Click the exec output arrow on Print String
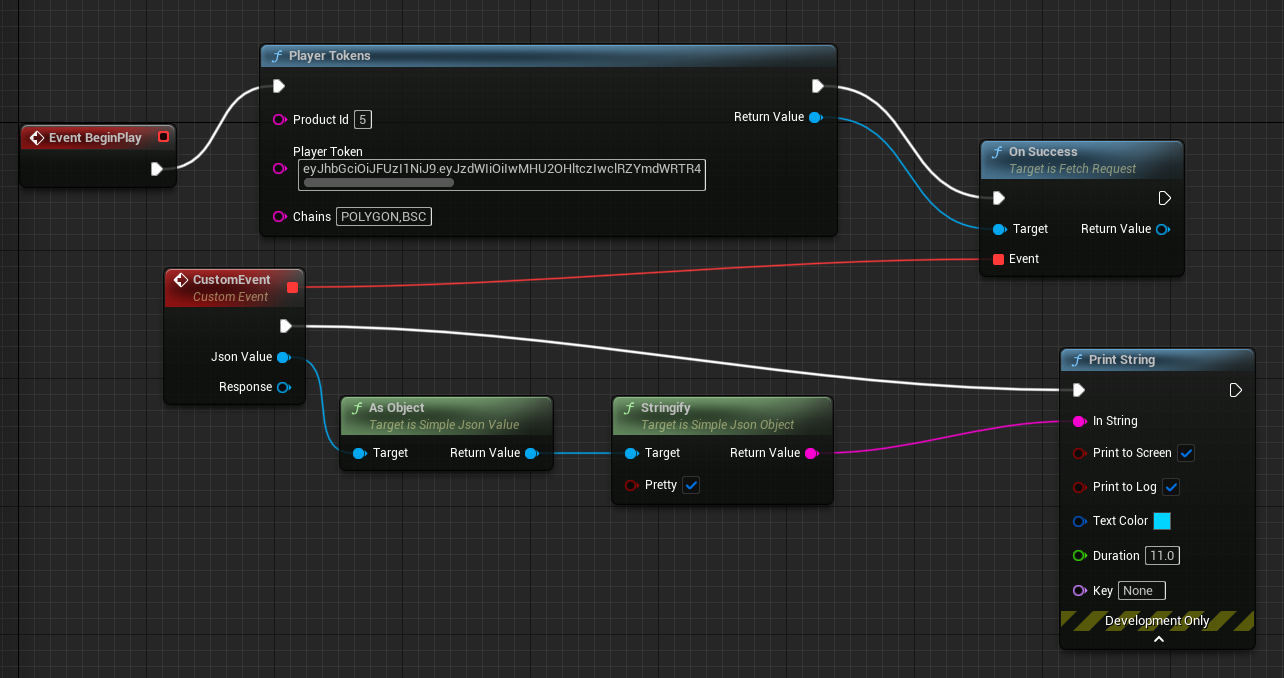Viewport: 1284px width, 678px height. pyautogui.click(x=1236, y=390)
